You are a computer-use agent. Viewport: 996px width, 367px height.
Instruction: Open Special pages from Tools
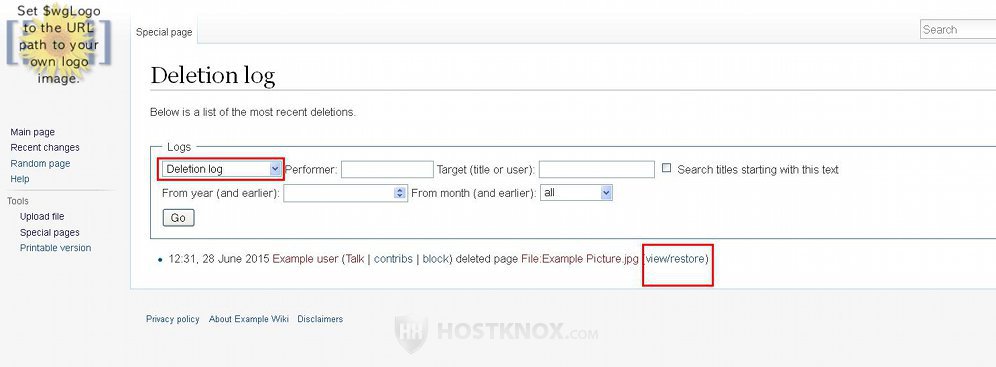point(50,232)
